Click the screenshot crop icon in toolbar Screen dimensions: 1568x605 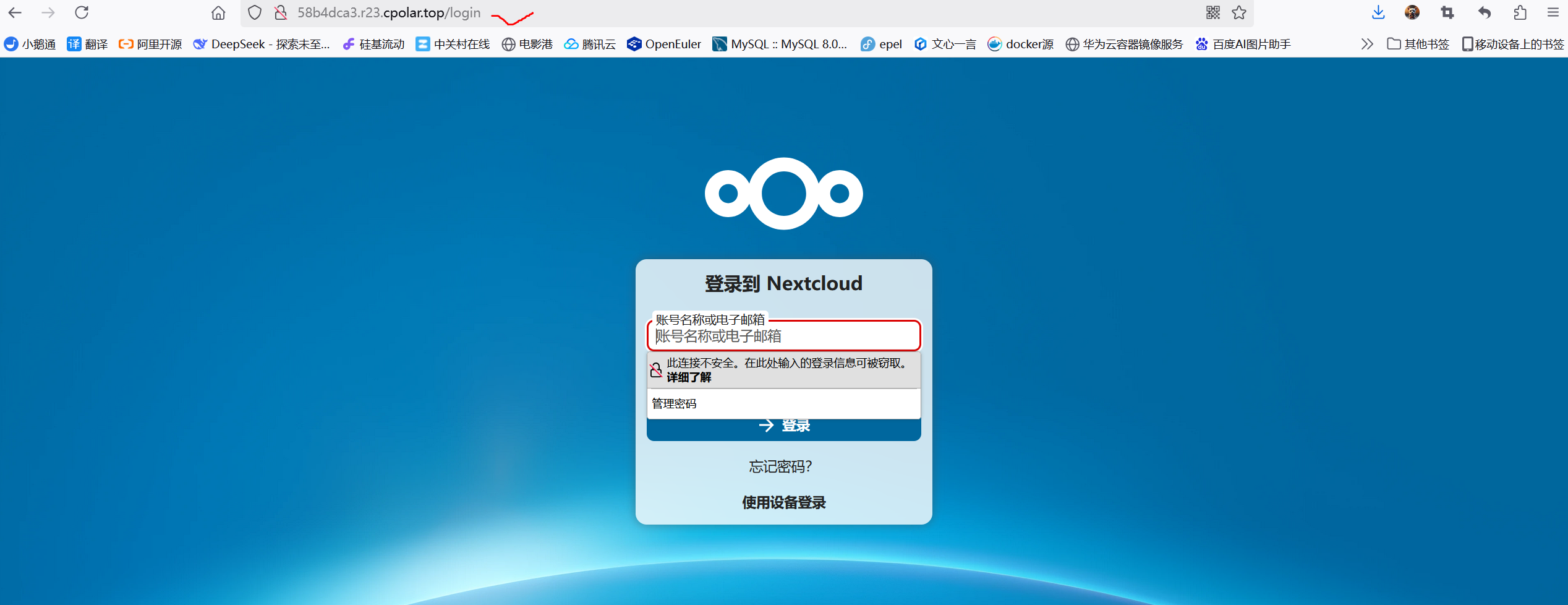pyautogui.click(x=1447, y=12)
